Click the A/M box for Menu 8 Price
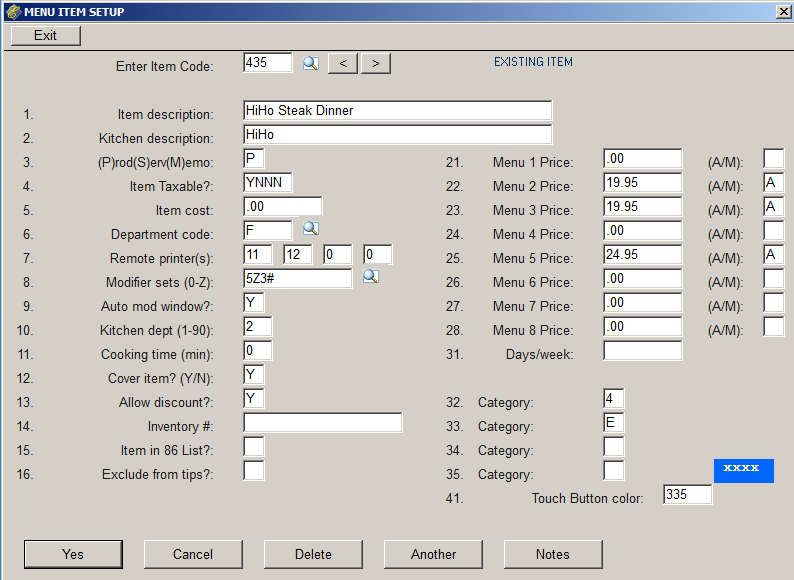The height and width of the screenshot is (580, 794). [773, 326]
